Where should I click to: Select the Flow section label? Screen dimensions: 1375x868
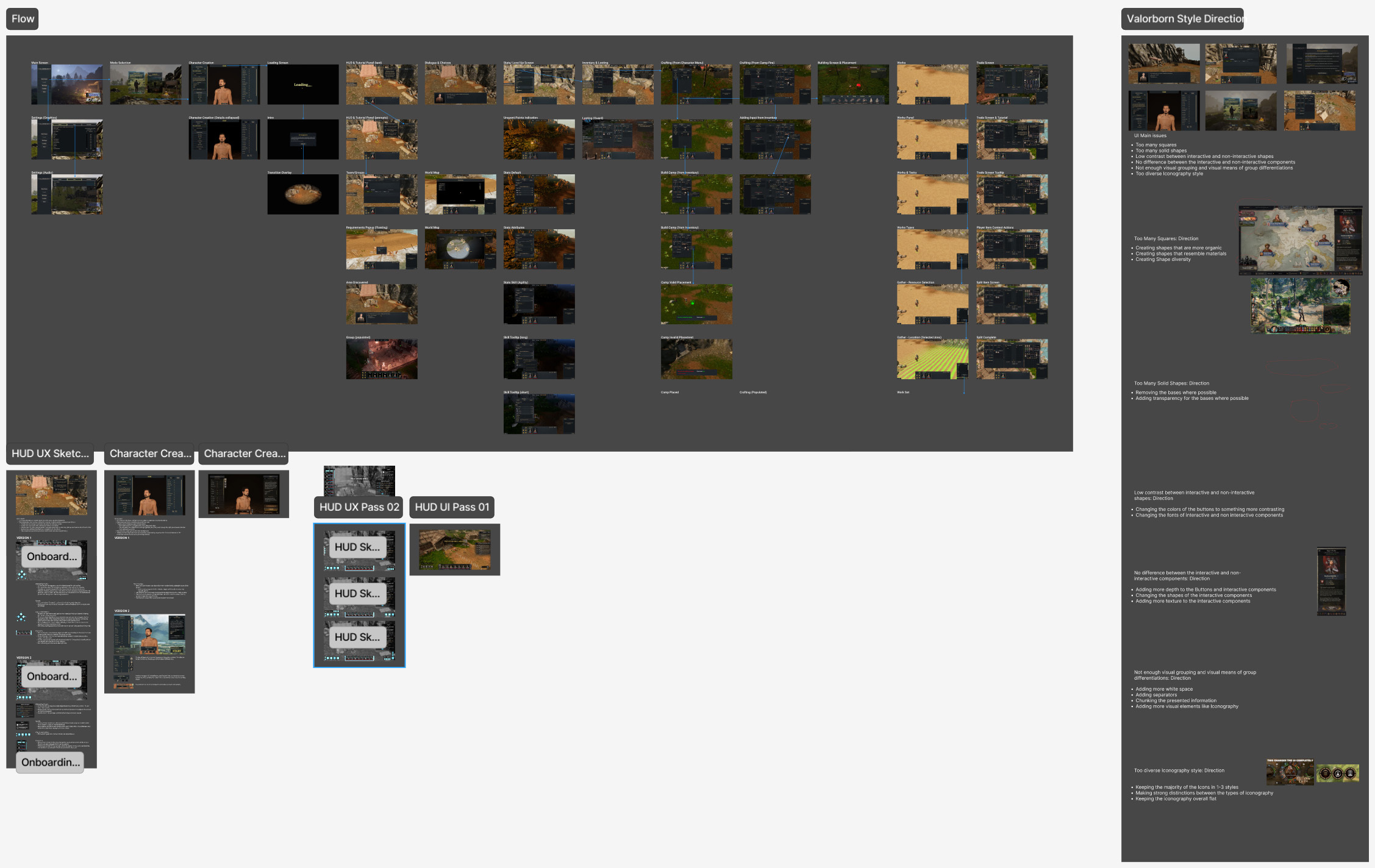coord(23,19)
